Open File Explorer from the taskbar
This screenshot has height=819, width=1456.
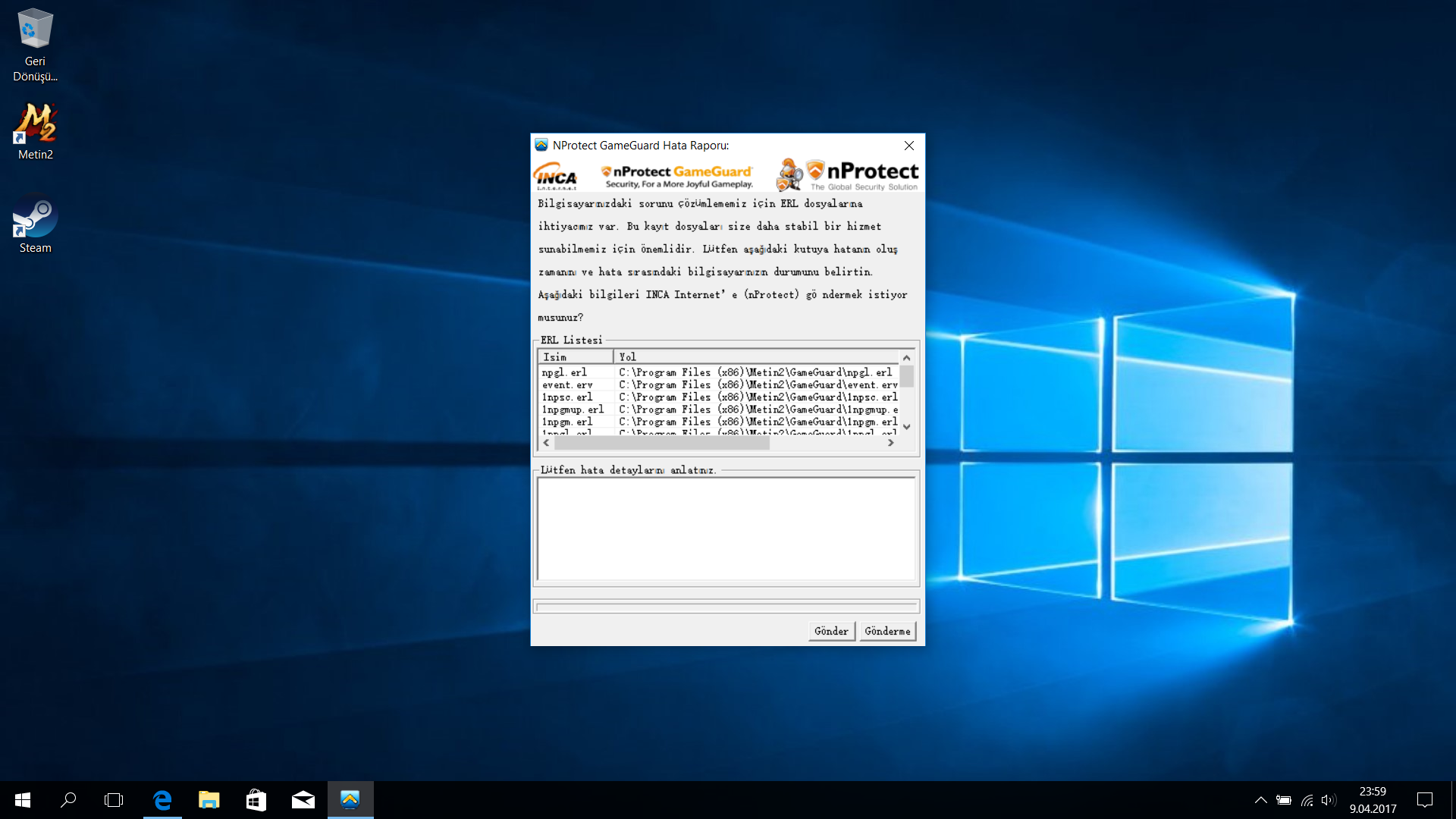coord(209,800)
